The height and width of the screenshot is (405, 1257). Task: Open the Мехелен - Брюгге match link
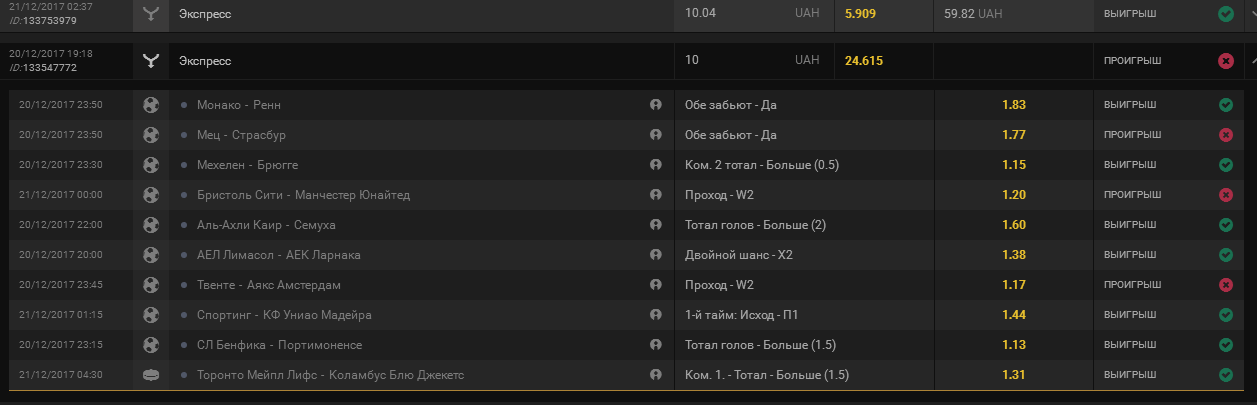click(x=247, y=165)
